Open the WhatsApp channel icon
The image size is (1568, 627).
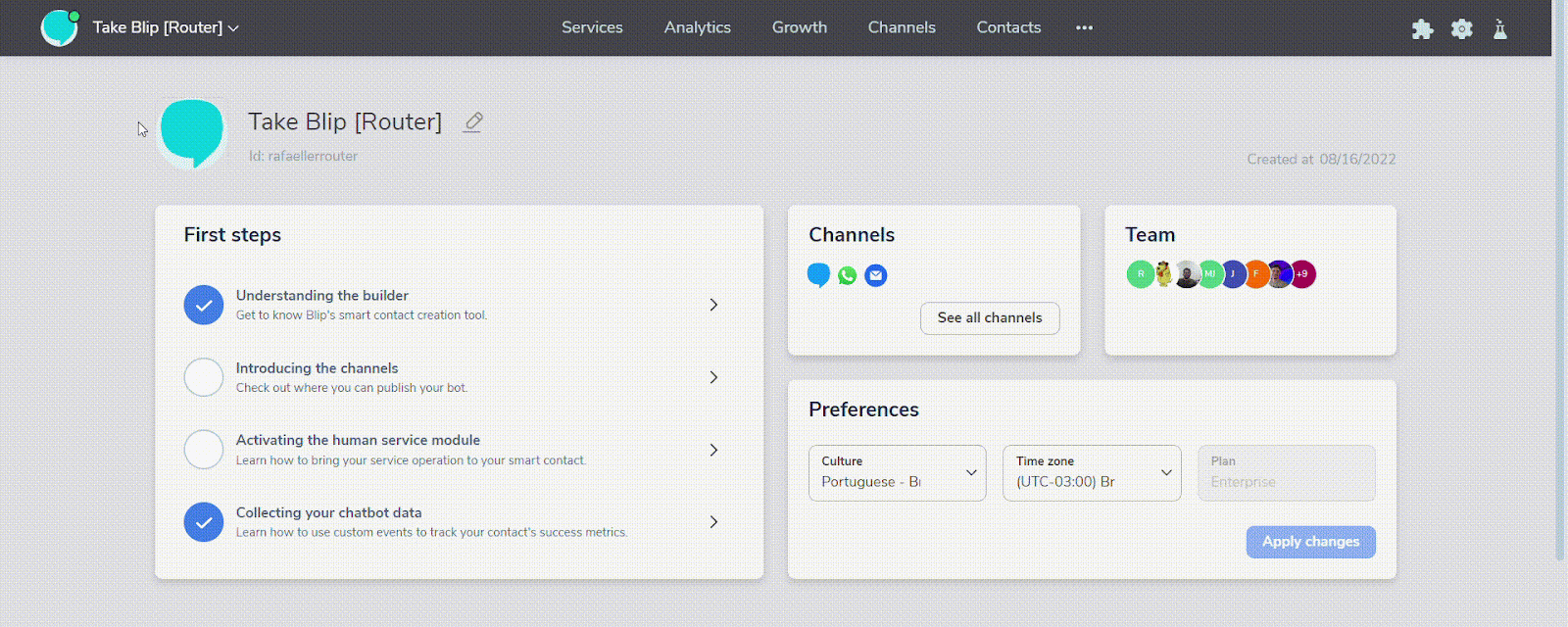coord(848,275)
